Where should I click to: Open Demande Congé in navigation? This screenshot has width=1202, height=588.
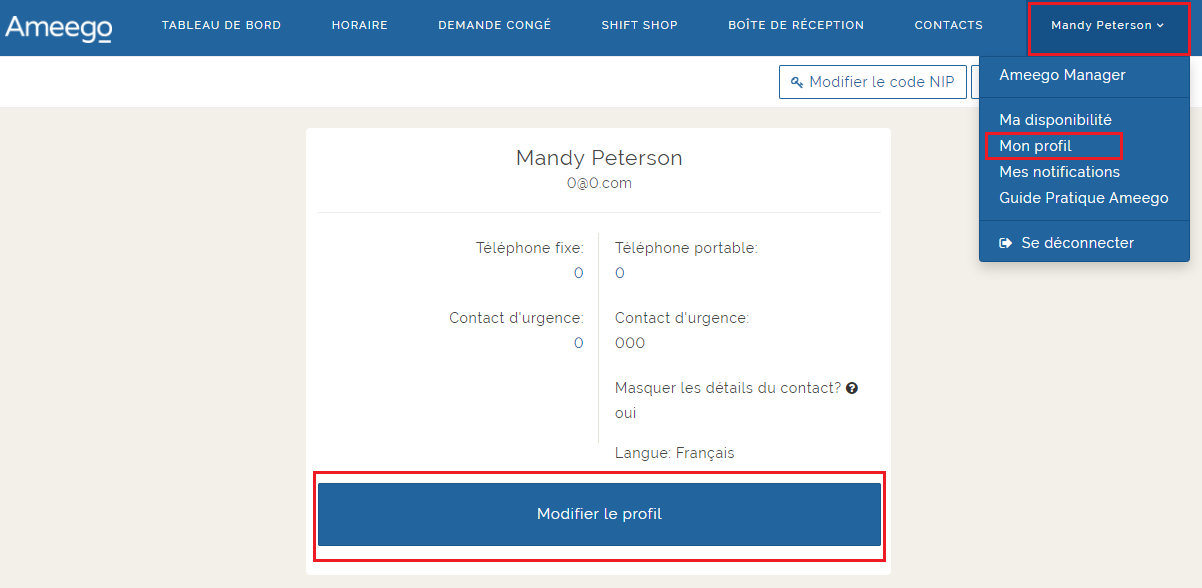point(494,26)
